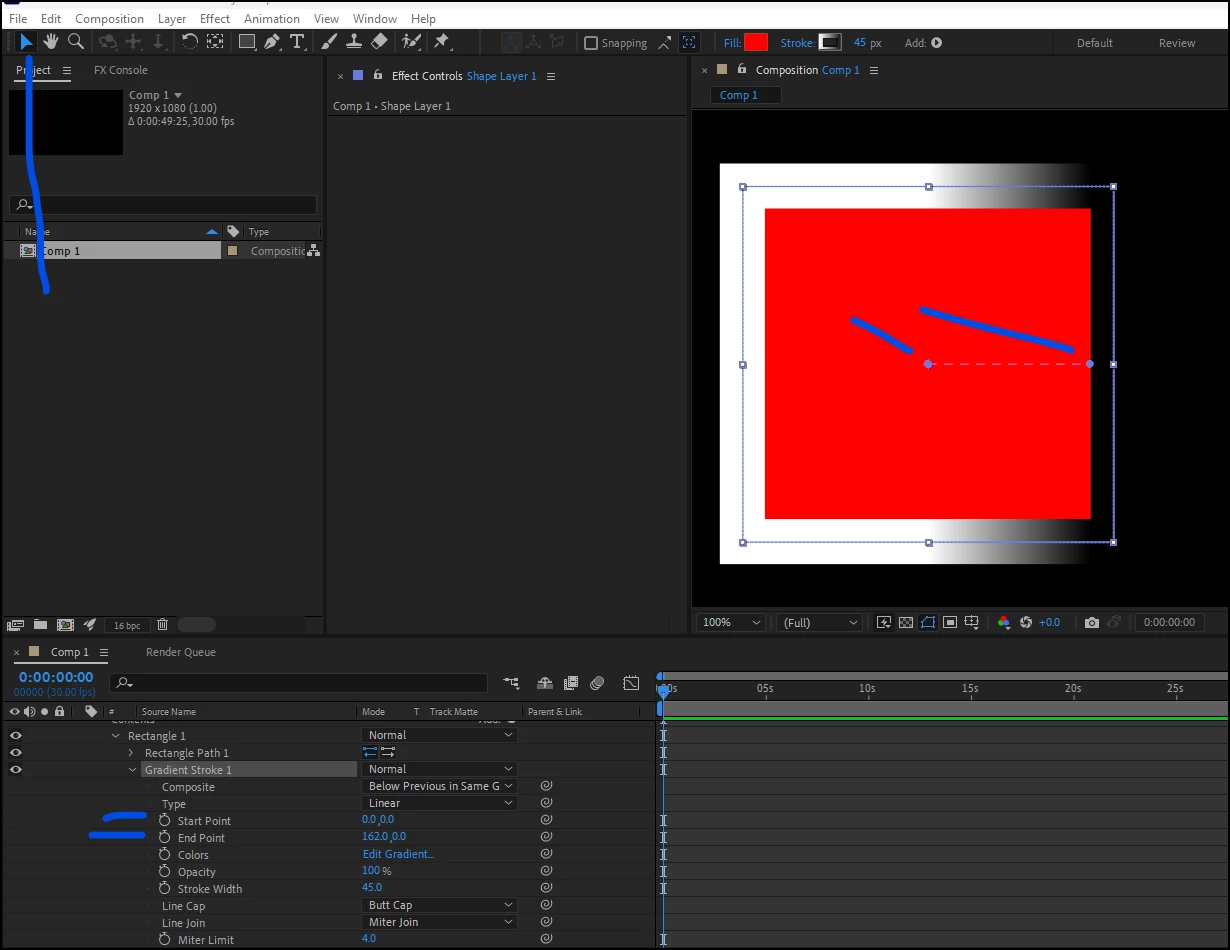Click the region of interest icon
1230x950 pixels.
950,622
